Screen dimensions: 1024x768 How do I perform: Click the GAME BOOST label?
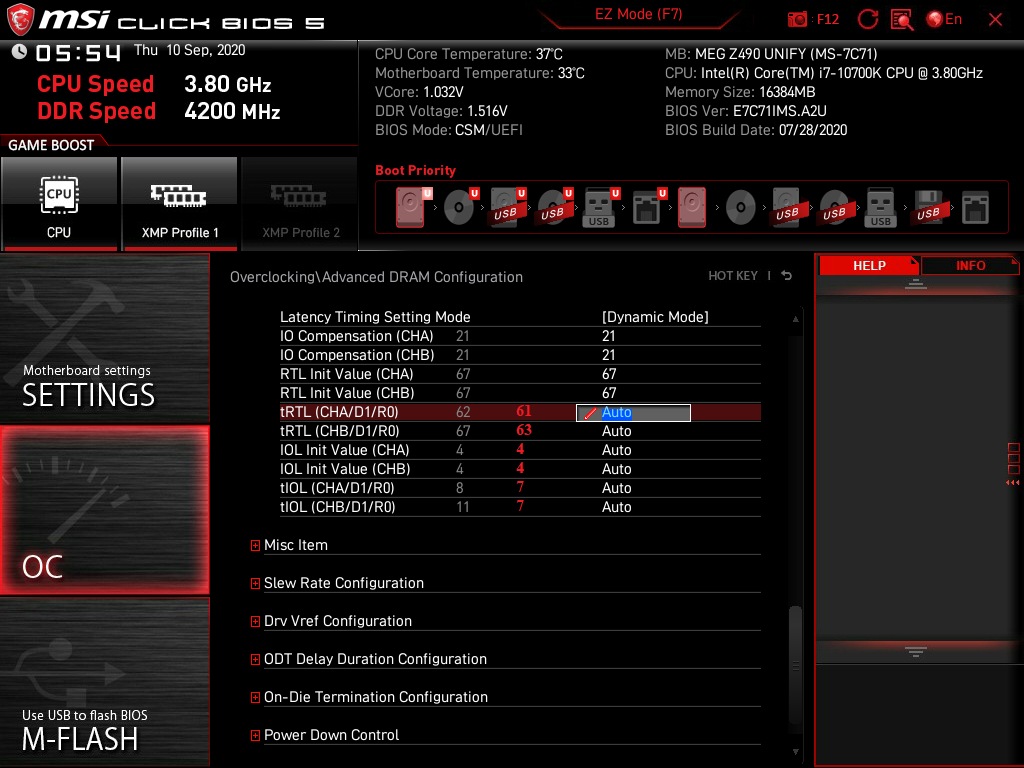(51, 145)
